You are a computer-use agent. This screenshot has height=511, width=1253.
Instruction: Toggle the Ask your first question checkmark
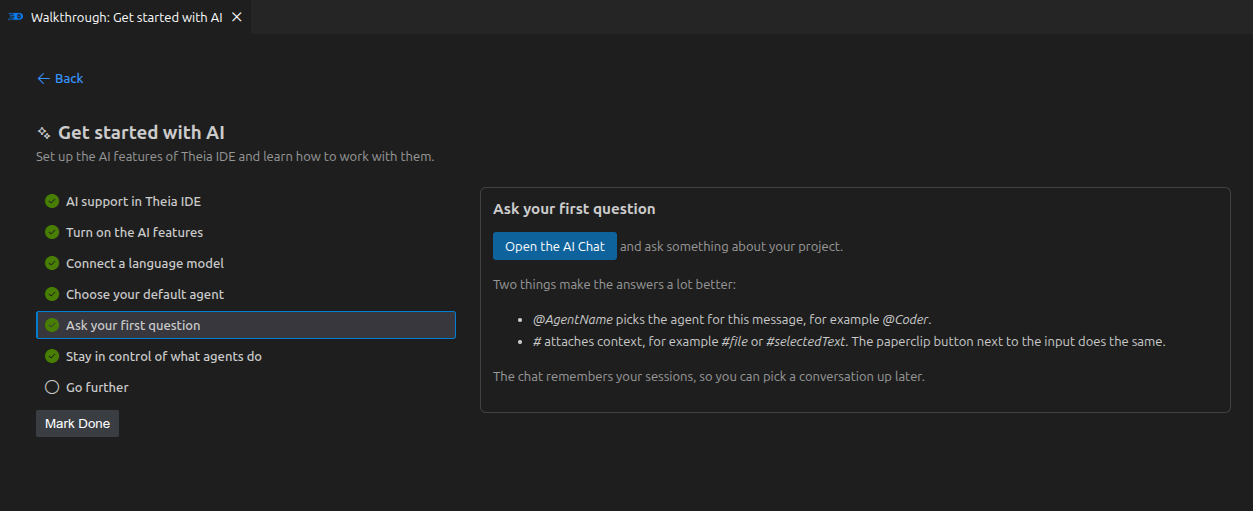pos(52,325)
